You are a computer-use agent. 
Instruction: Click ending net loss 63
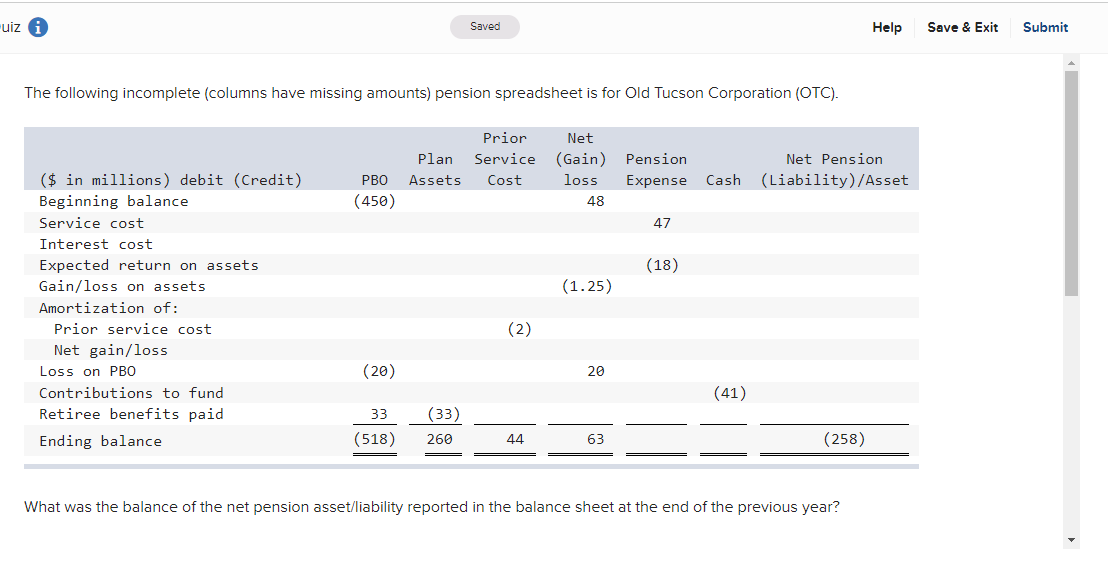pyautogui.click(x=596, y=440)
